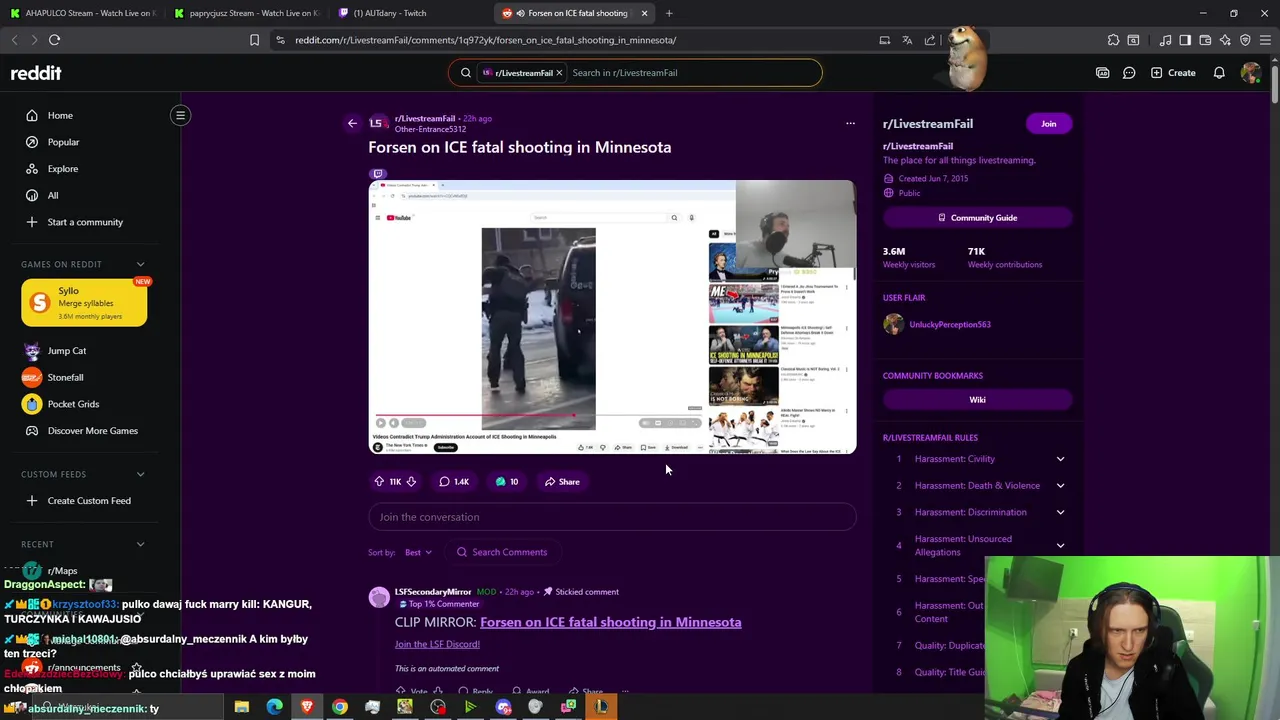Open the Community Guide
Image resolution: width=1280 pixels, height=720 pixels.
click(x=977, y=217)
